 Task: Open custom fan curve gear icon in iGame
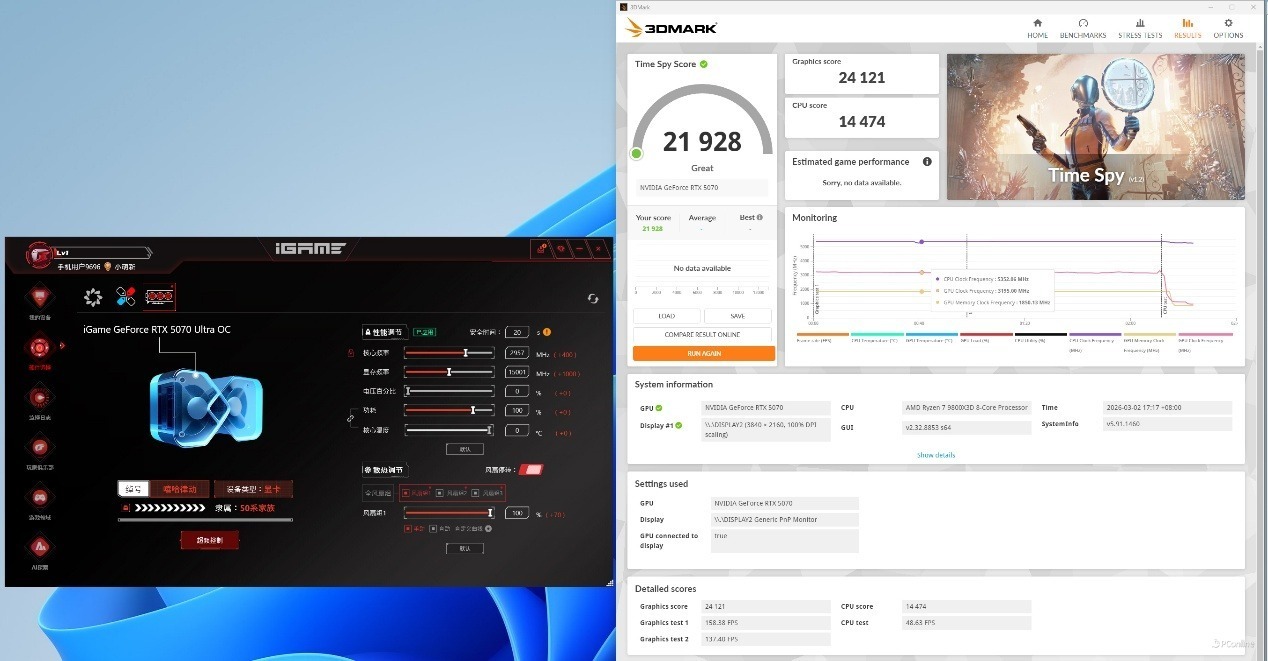click(489, 528)
